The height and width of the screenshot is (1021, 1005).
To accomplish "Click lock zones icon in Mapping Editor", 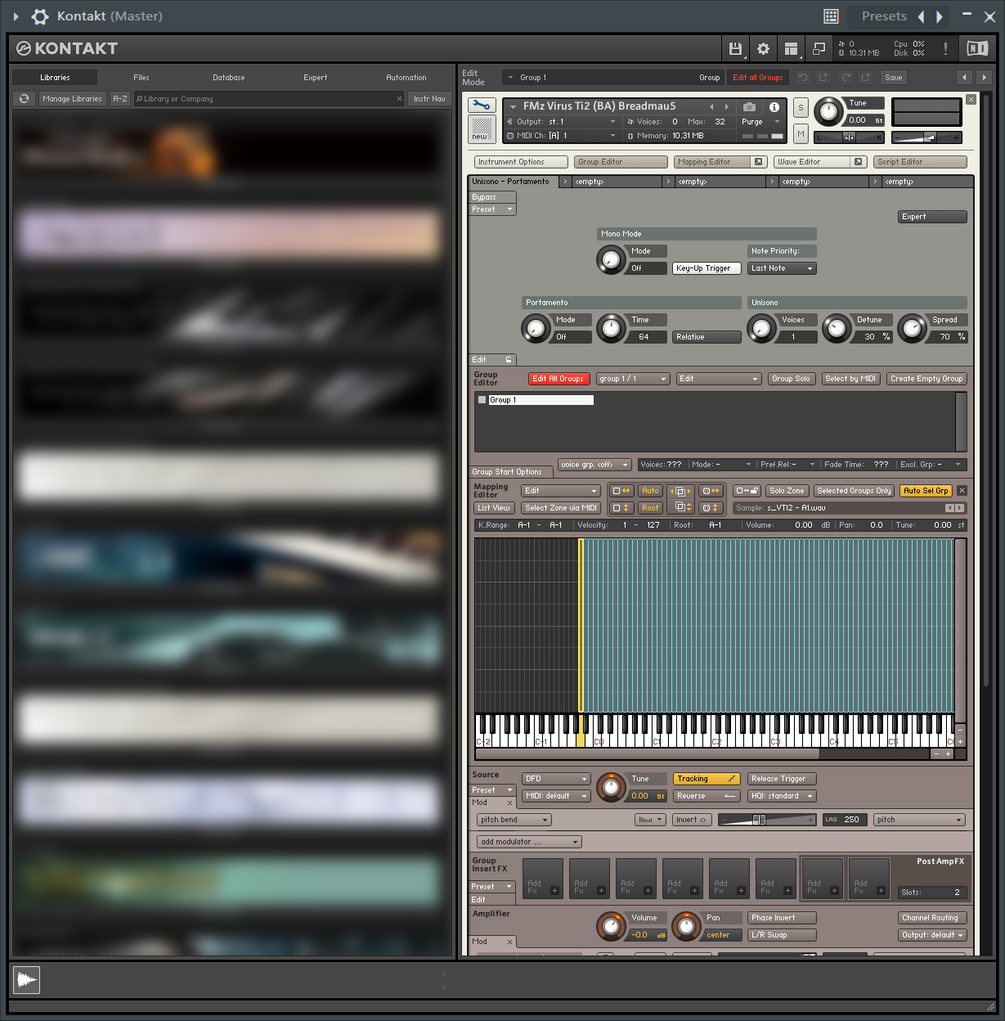I will pyautogui.click(x=747, y=491).
